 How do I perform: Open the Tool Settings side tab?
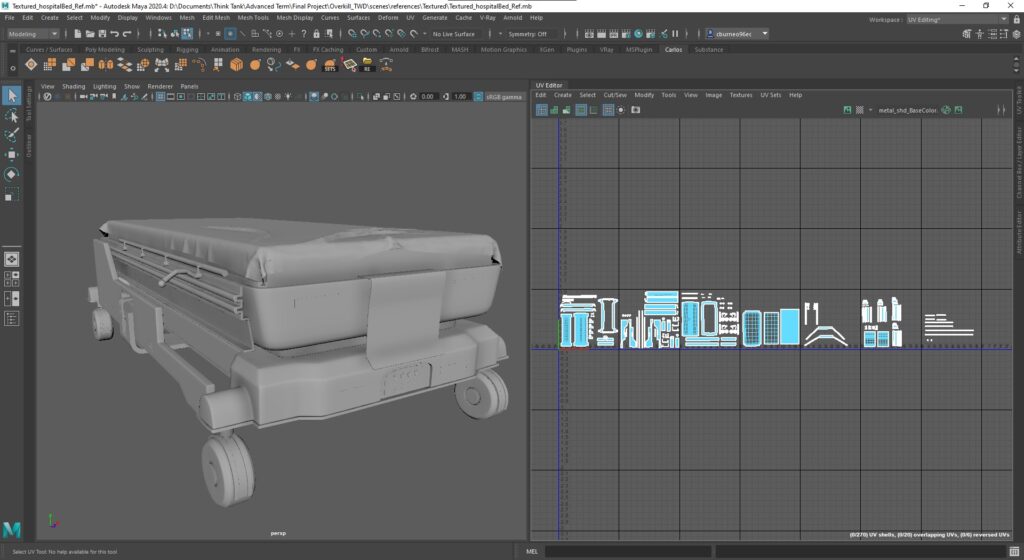click(28, 104)
